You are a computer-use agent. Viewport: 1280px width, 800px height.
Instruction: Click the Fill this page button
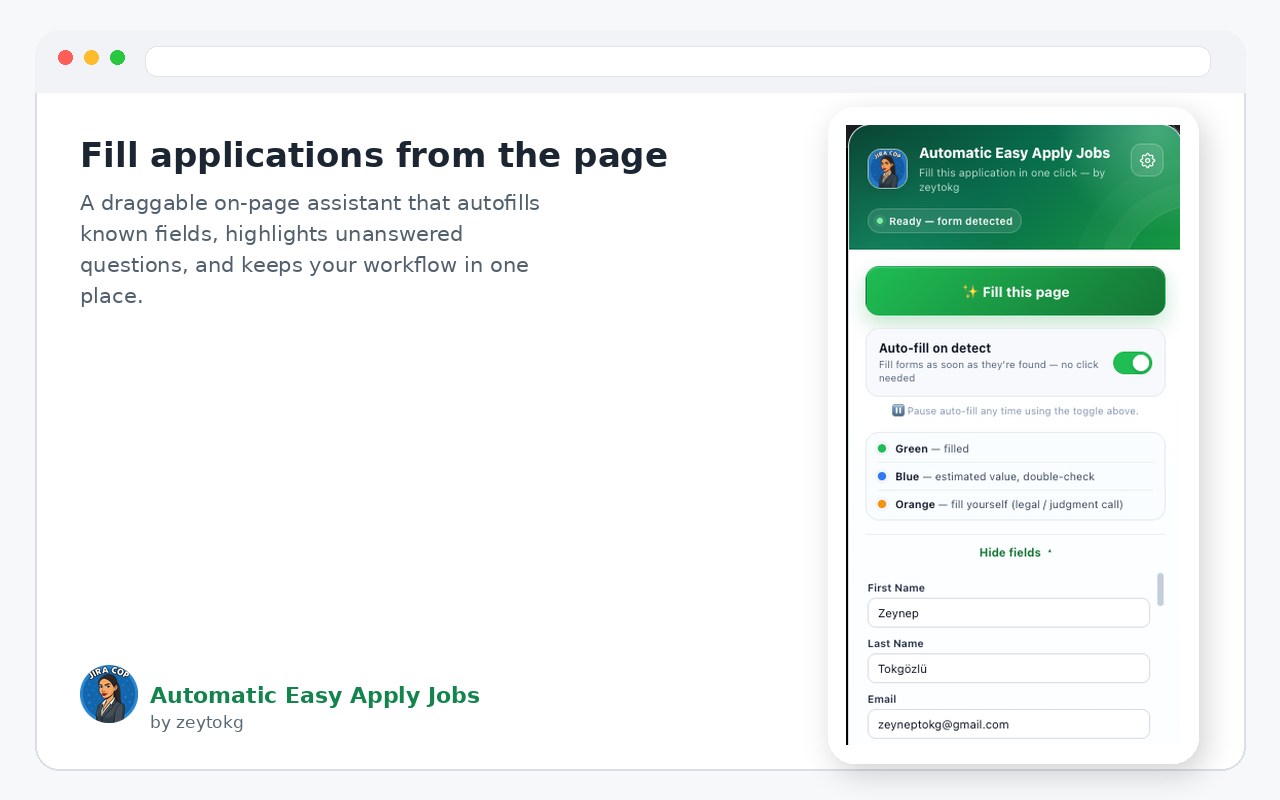1015,291
